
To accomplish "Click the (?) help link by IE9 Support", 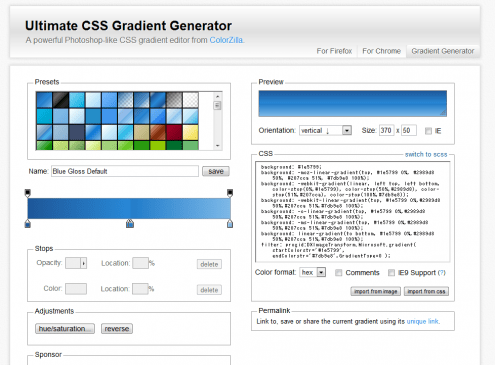I will (441, 273).
